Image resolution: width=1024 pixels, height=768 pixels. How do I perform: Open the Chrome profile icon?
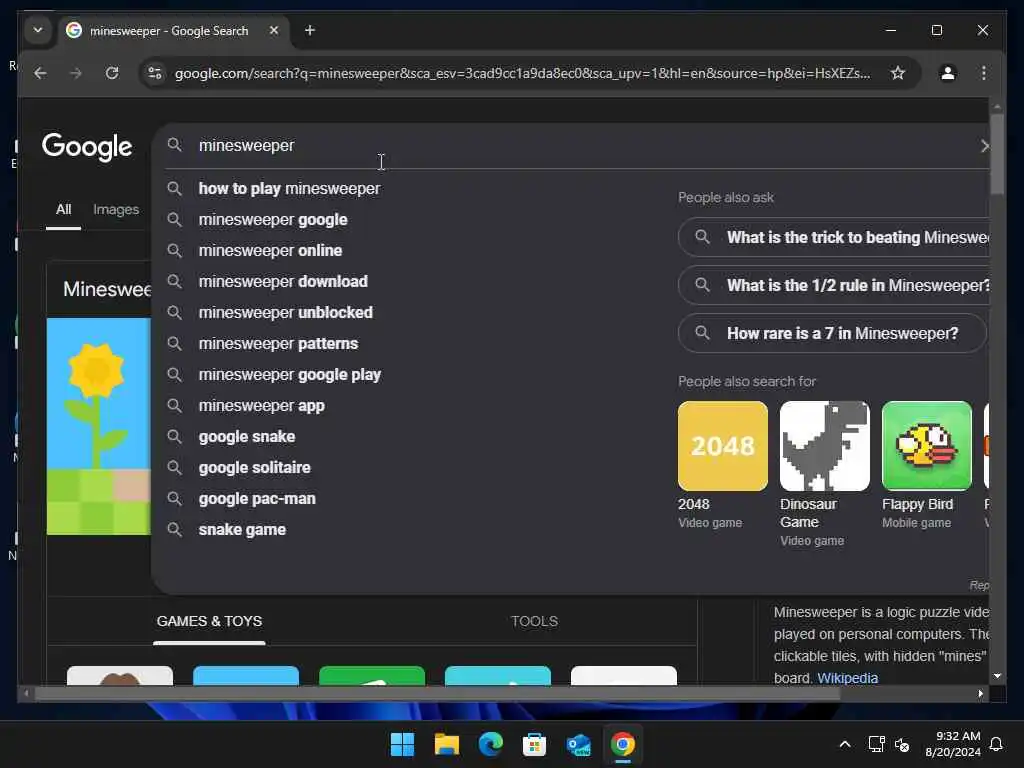pyautogui.click(x=948, y=73)
